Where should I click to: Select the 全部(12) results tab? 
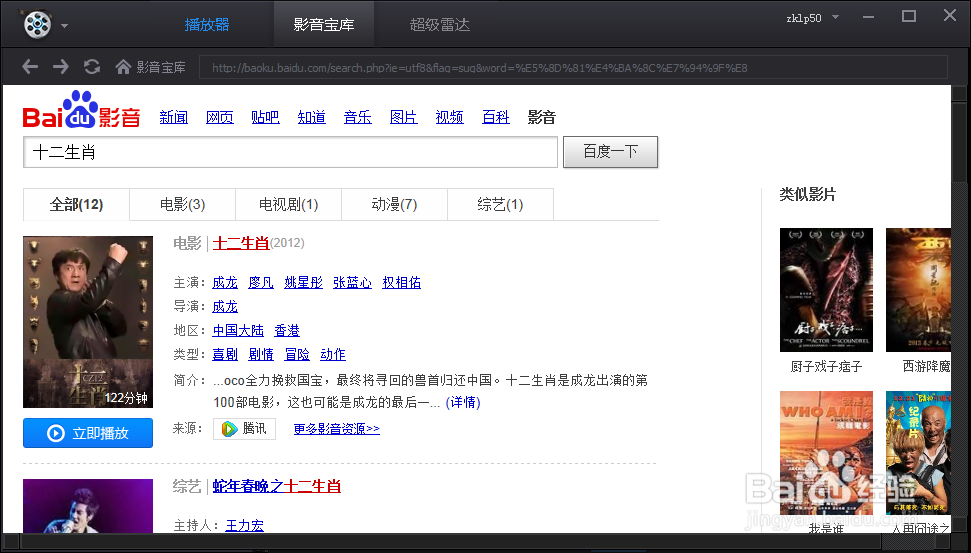(76, 204)
